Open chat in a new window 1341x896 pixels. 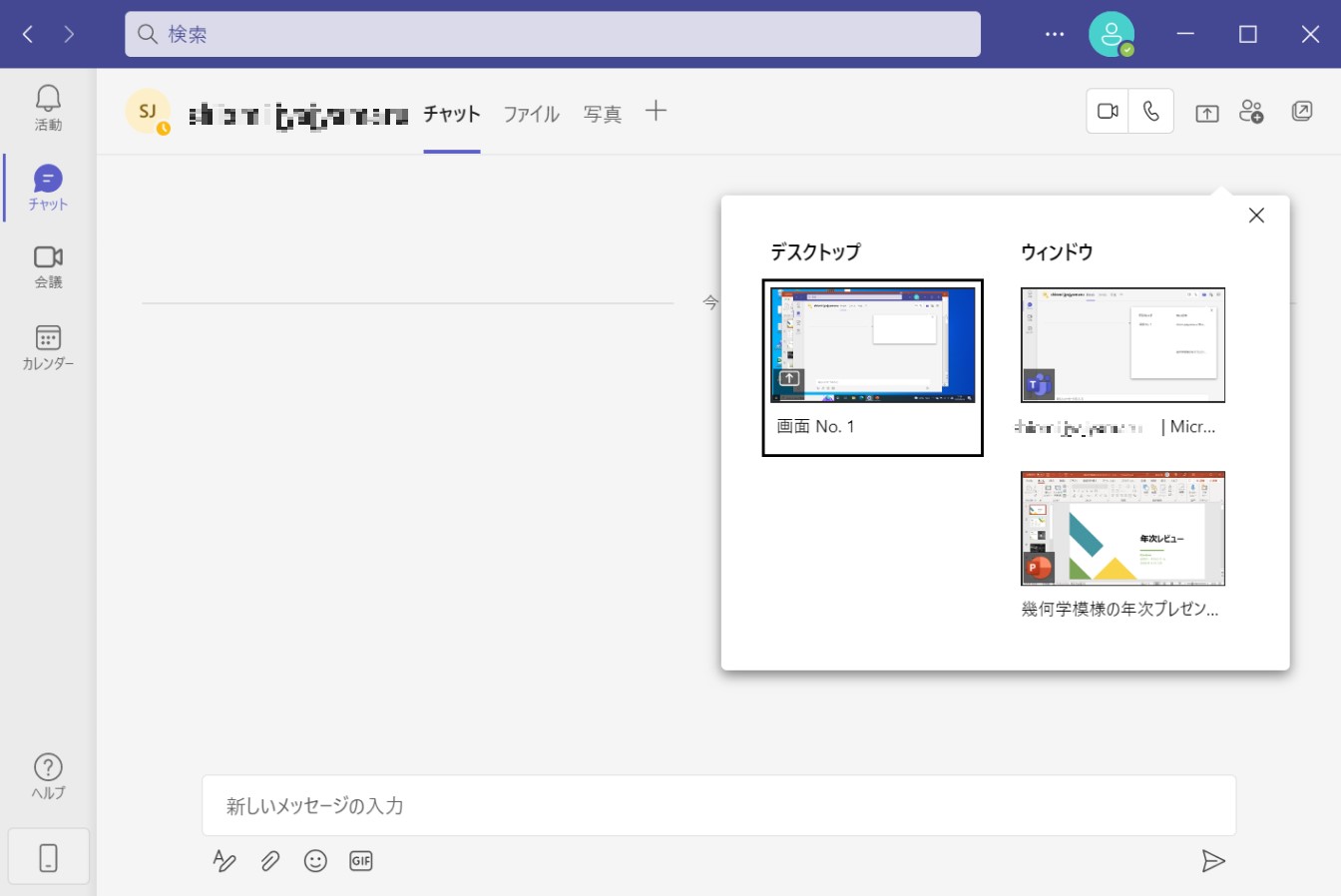point(1302,111)
